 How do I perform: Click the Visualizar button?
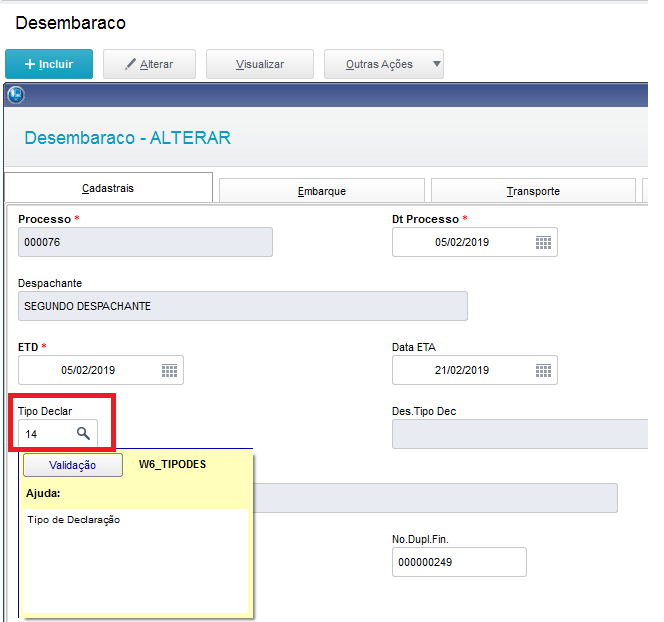click(260, 64)
